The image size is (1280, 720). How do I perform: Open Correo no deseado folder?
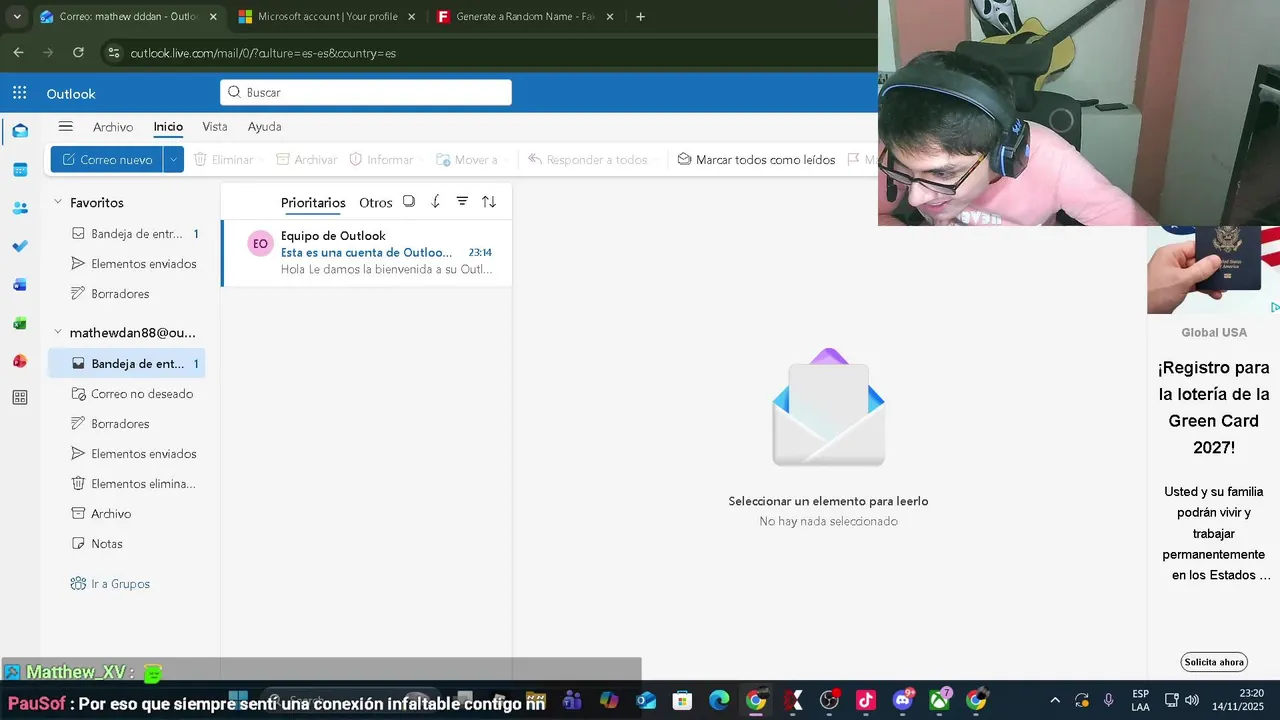127,394
